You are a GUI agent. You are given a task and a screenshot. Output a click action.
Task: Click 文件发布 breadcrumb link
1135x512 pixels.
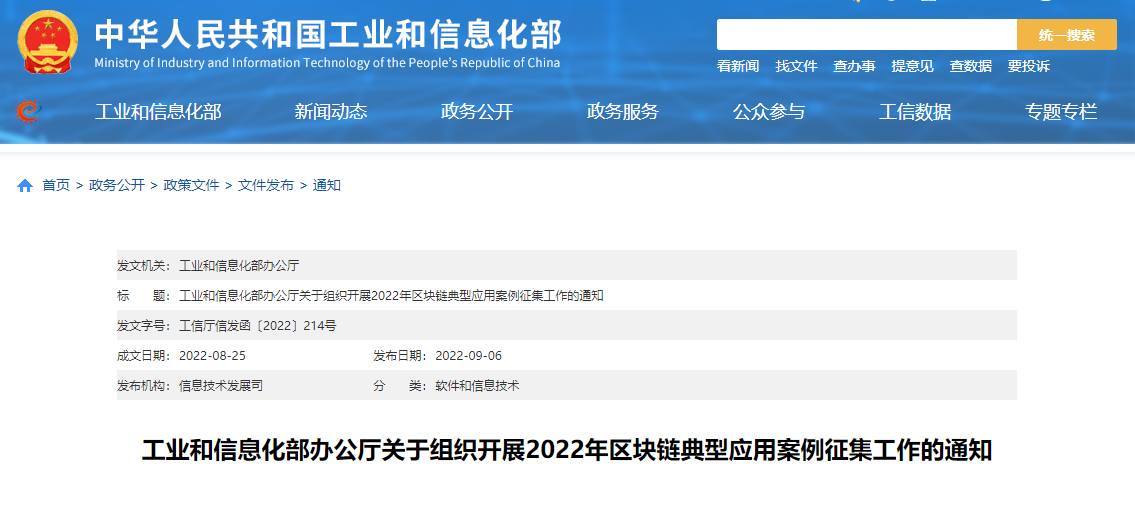coord(266,186)
